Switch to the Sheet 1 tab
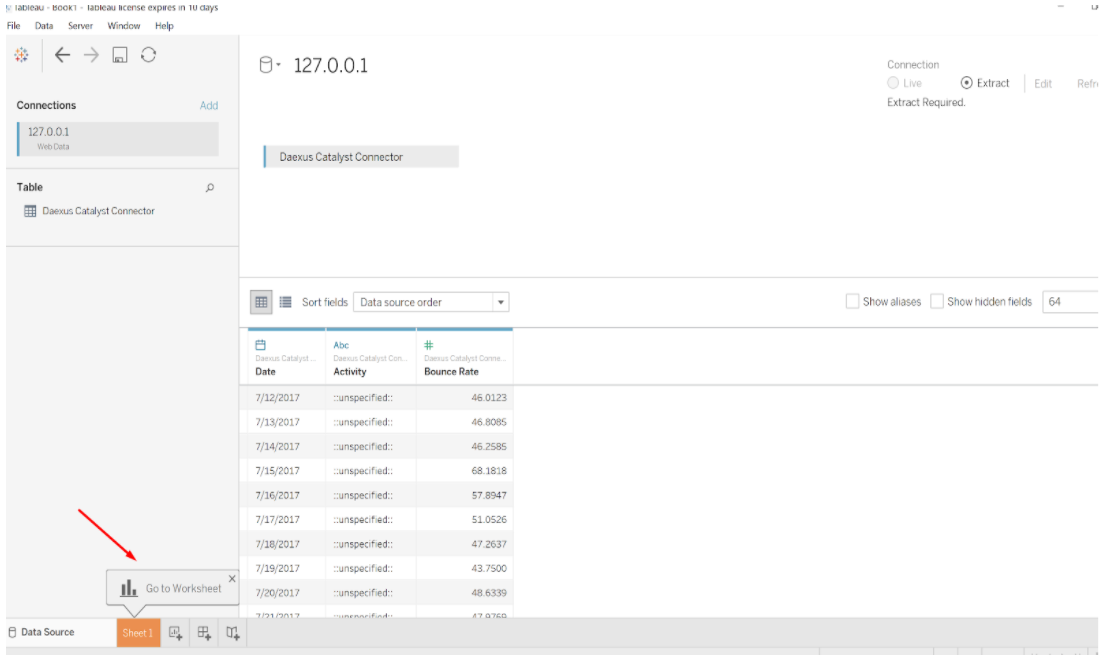The height and width of the screenshot is (660, 1118). (x=138, y=633)
